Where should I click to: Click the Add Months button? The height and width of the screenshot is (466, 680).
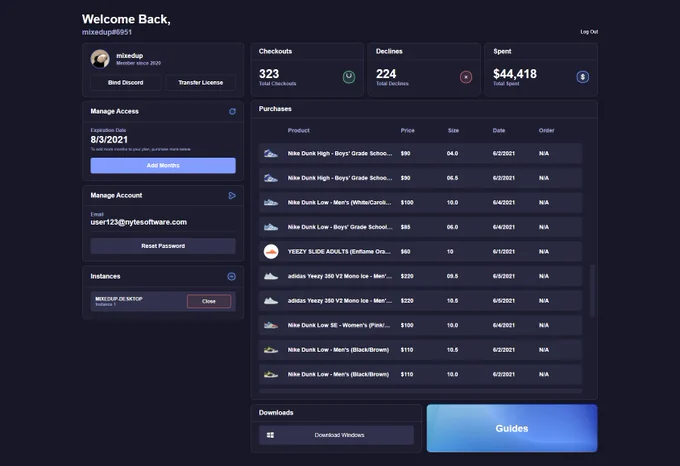(163, 166)
